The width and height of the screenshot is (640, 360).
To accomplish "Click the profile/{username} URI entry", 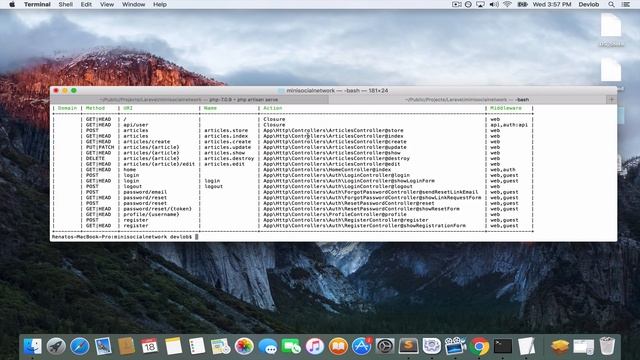I will 151,214.
